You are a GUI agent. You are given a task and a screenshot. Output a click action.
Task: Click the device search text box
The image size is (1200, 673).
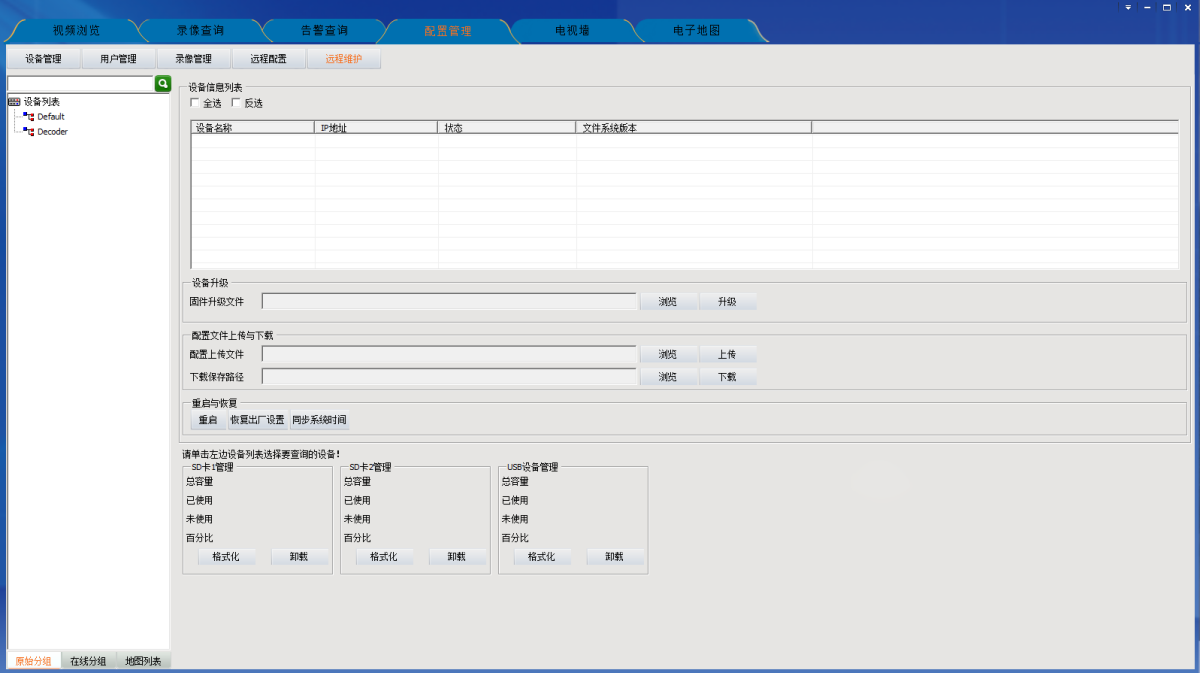(80, 84)
